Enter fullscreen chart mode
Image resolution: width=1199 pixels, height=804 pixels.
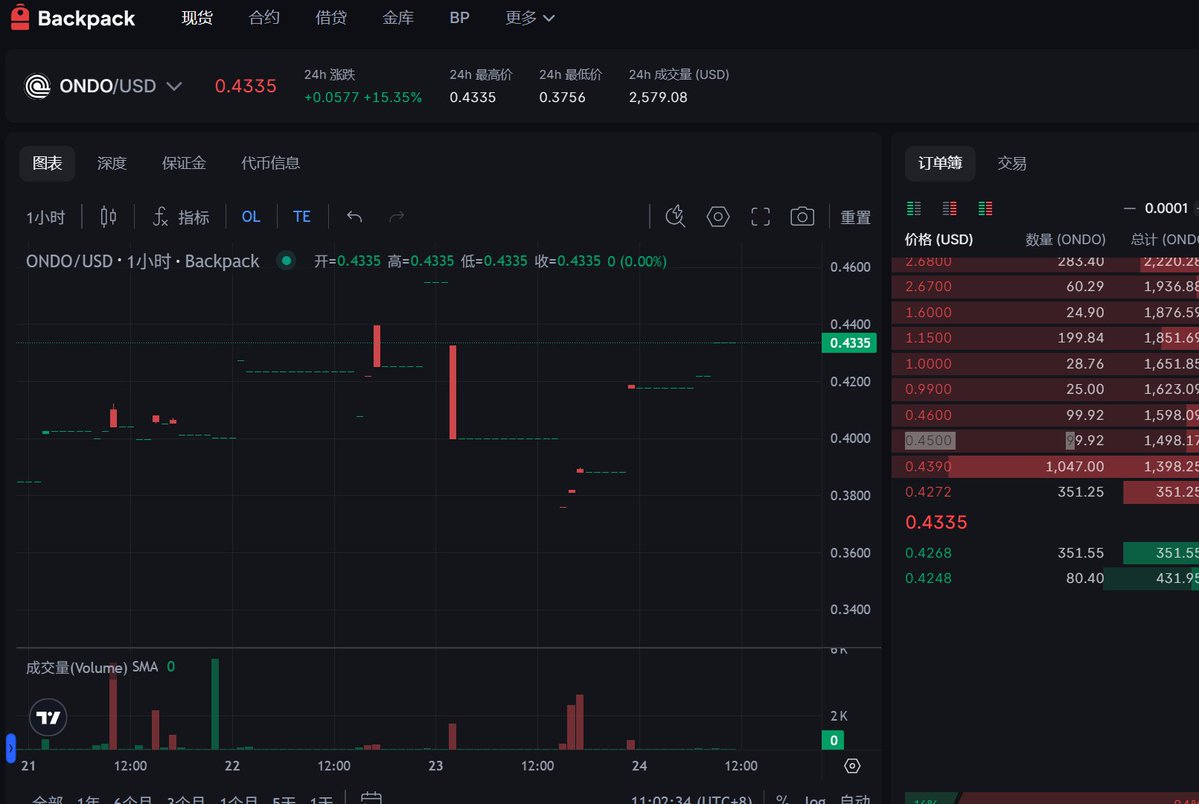[x=760, y=216]
